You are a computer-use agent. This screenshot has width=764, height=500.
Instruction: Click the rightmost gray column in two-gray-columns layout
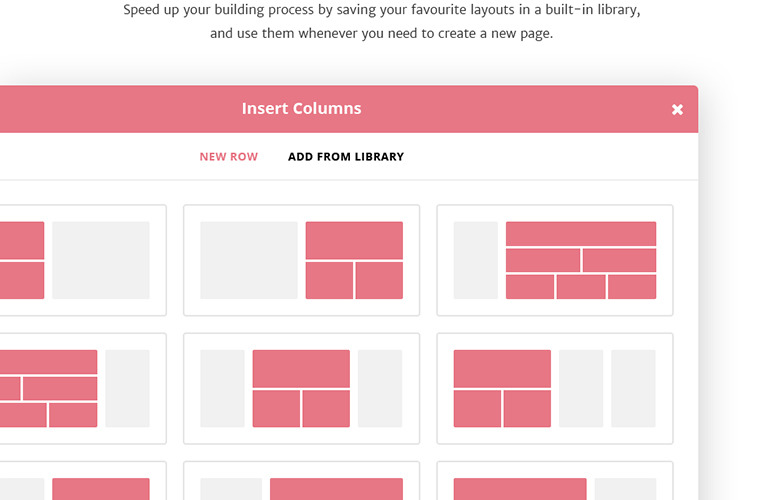633,388
